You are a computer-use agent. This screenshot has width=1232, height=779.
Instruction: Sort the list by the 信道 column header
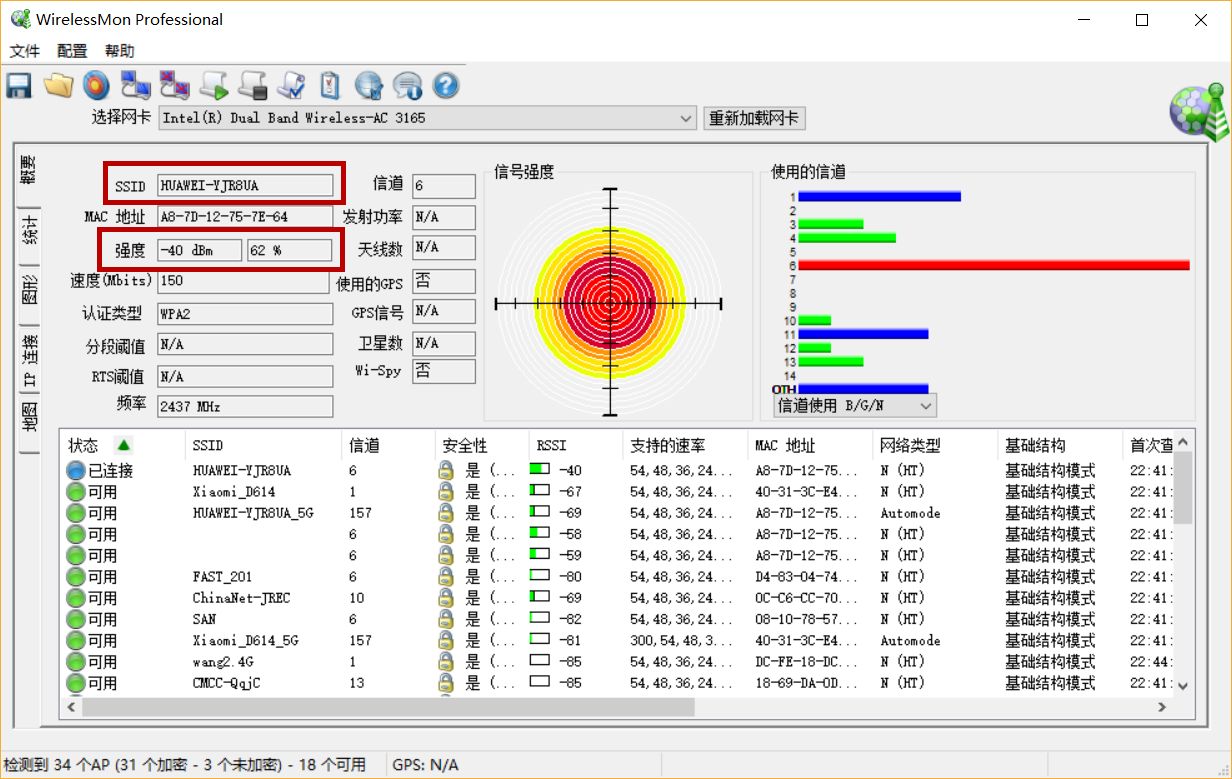[x=389, y=445]
